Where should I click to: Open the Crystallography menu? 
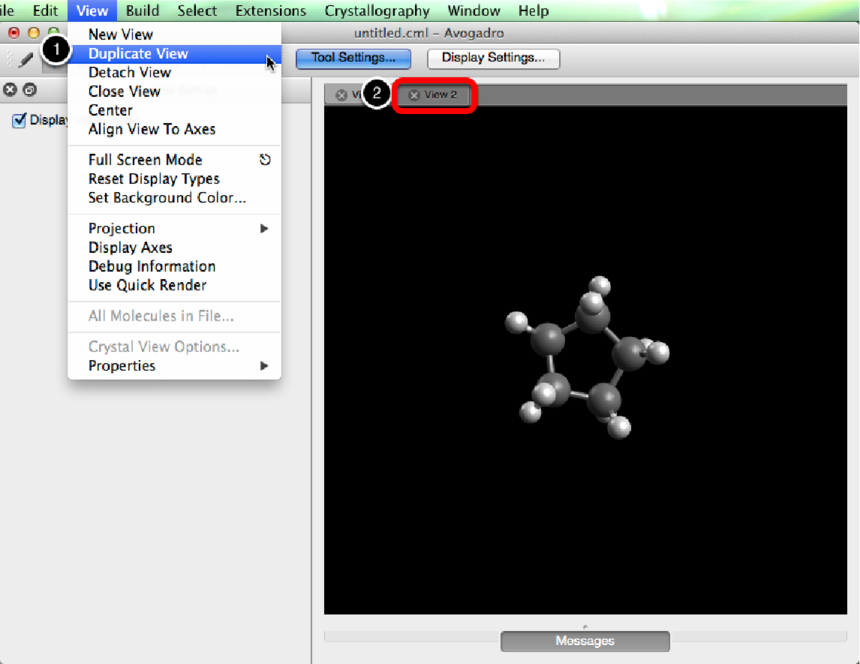coord(377,11)
